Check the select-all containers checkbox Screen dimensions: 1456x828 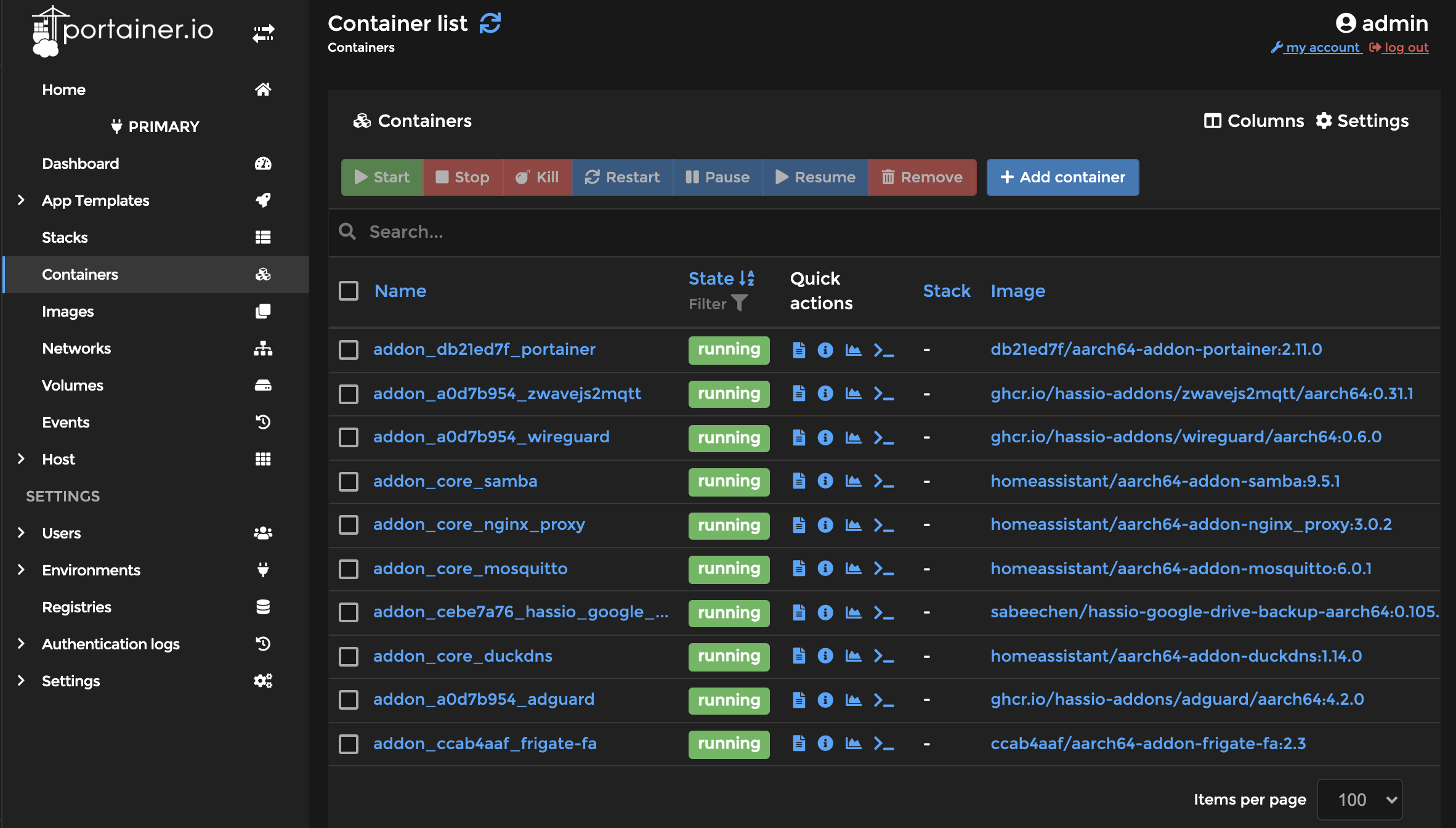348,290
